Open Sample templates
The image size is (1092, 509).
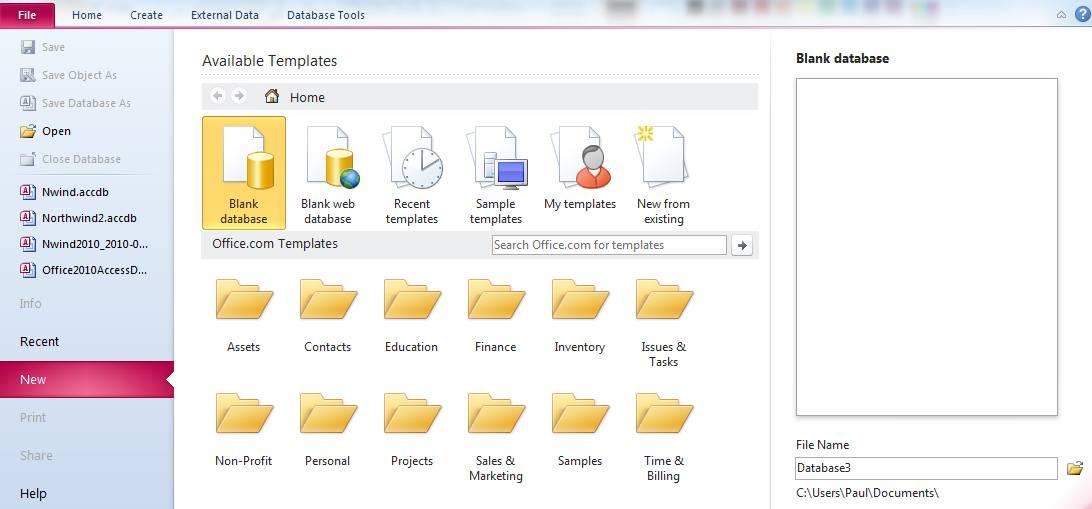496,173
